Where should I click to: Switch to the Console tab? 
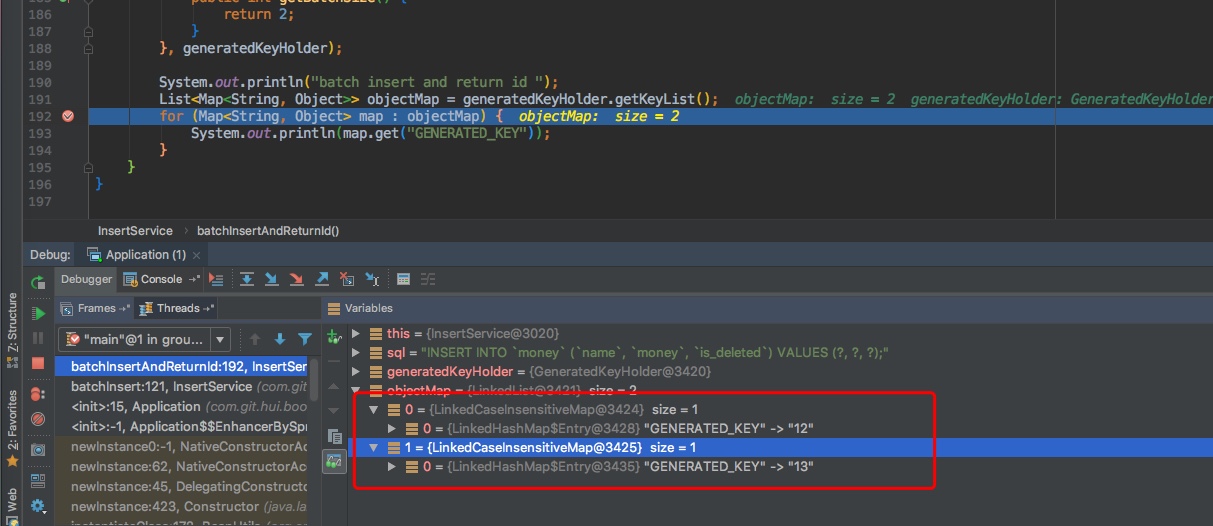pyautogui.click(x=160, y=280)
